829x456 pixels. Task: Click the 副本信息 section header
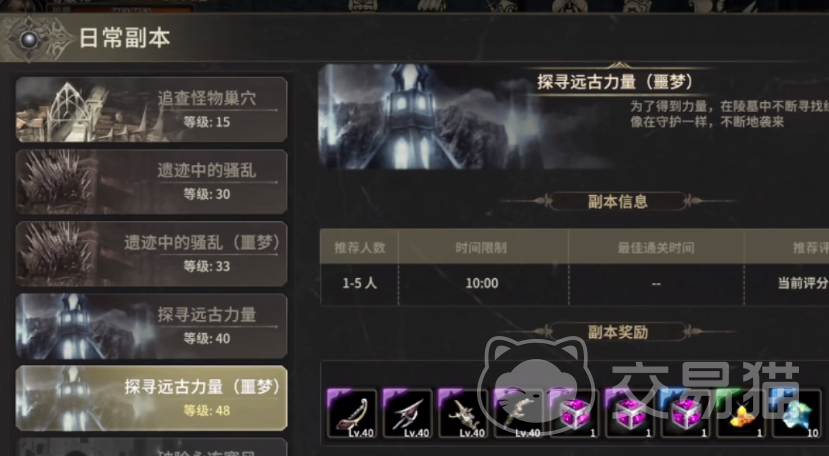click(x=618, y=202)
